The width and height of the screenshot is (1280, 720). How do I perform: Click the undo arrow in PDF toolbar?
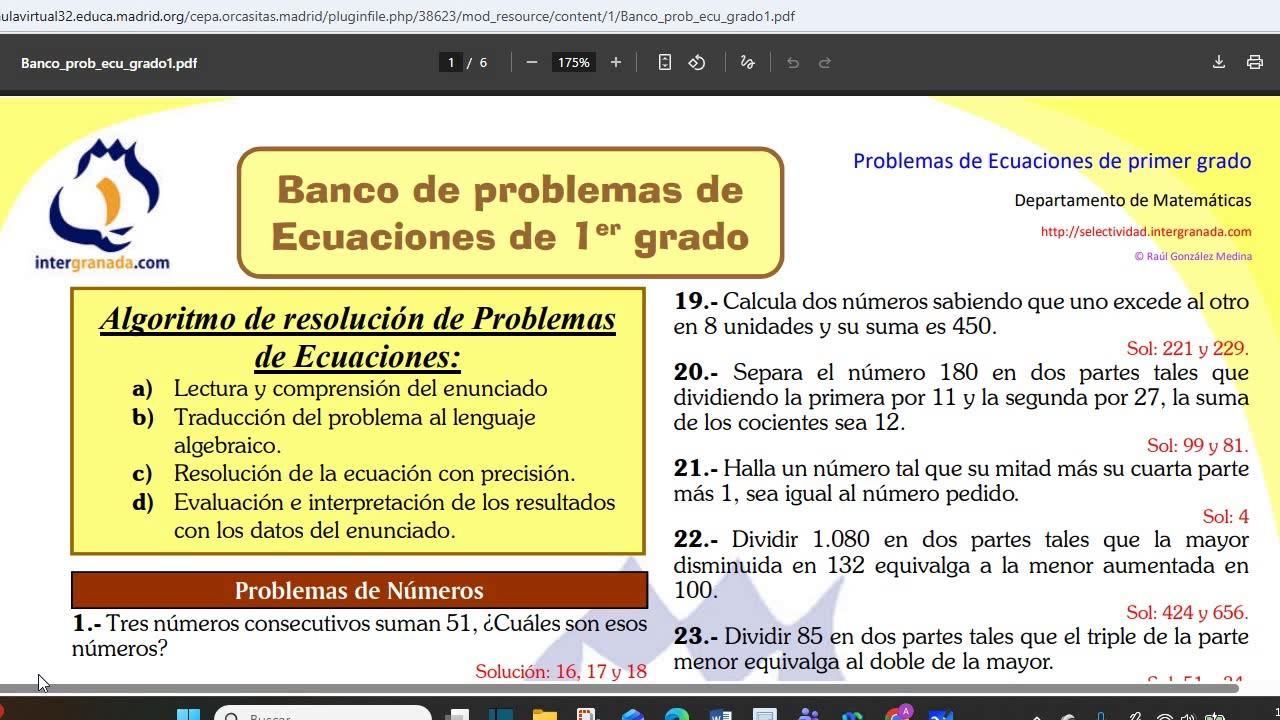[793, 62]
